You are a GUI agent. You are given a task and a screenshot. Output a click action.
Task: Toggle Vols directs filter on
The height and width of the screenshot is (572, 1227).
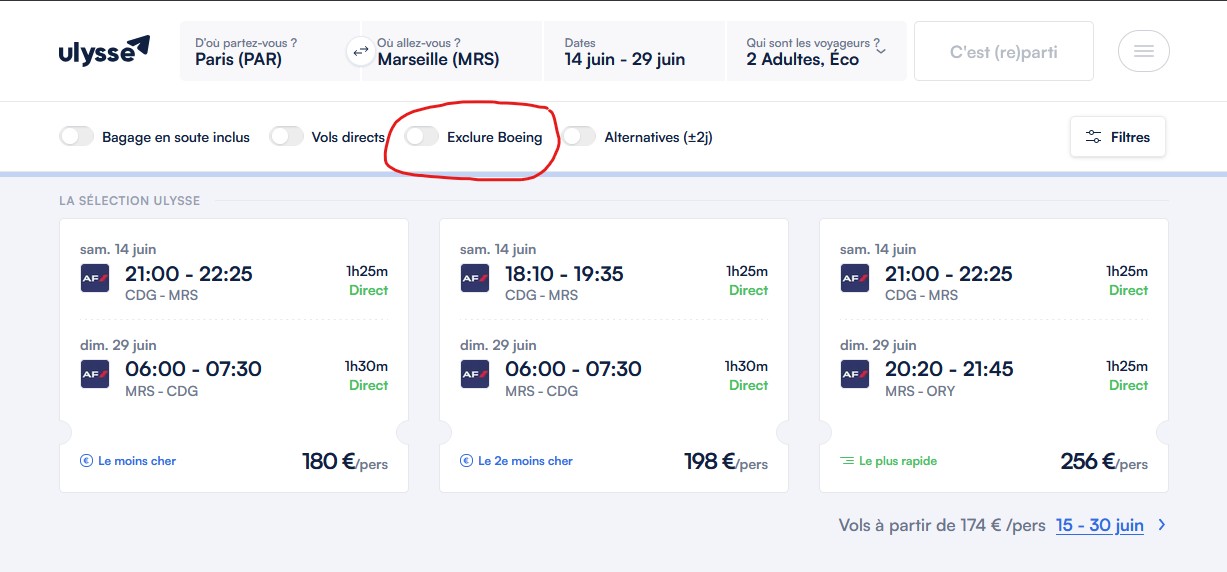[287, 137]
